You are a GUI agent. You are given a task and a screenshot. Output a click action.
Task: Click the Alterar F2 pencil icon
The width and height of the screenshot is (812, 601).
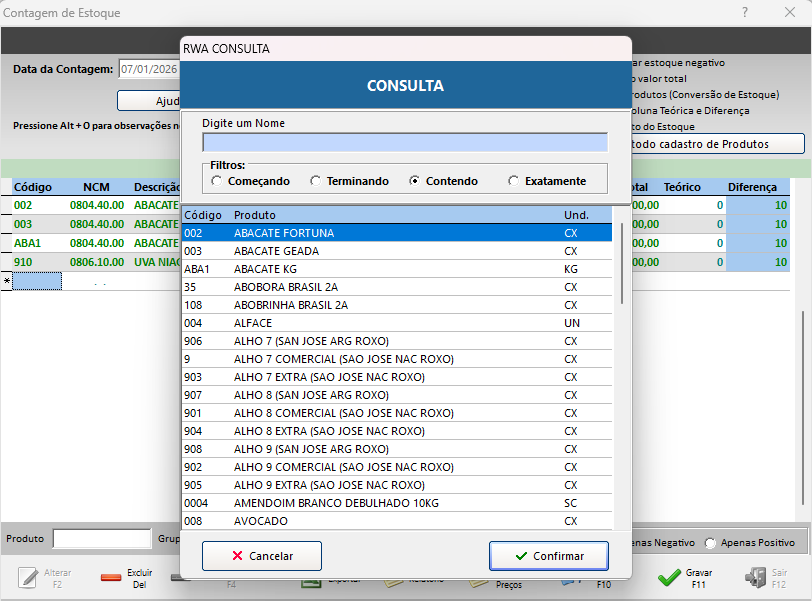30,578
